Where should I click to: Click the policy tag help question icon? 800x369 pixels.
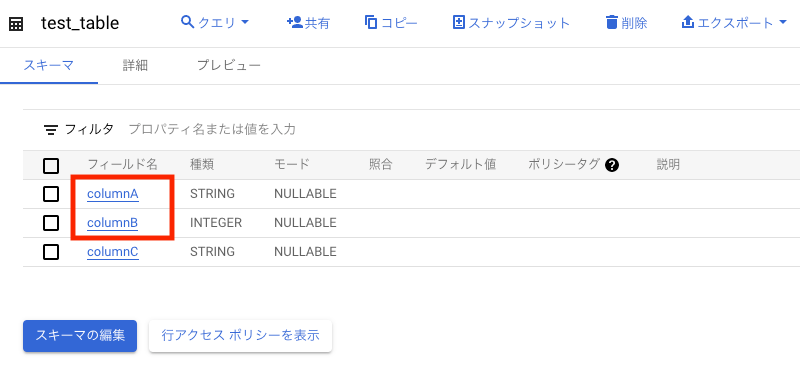click(x=612, y=165)
